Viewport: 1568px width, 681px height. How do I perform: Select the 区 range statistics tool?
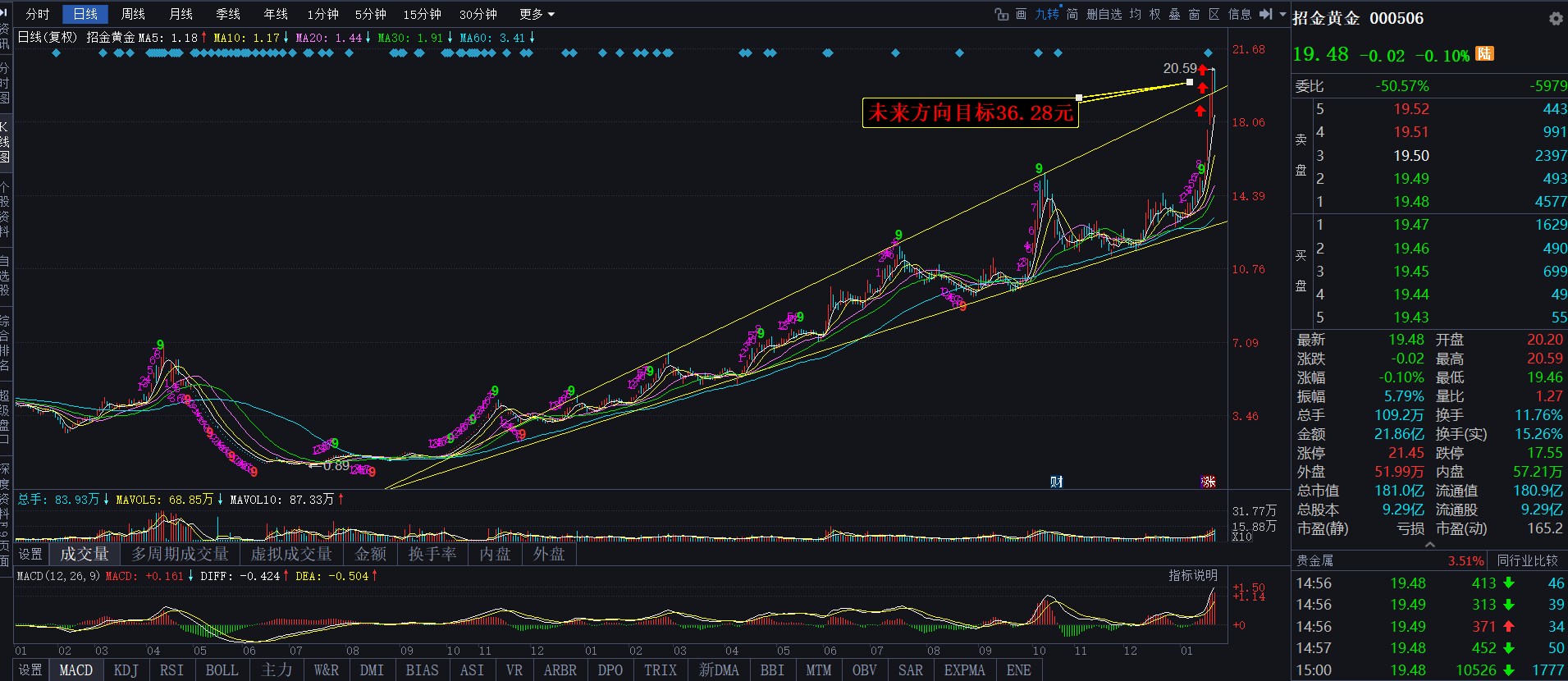(1214, 14)
